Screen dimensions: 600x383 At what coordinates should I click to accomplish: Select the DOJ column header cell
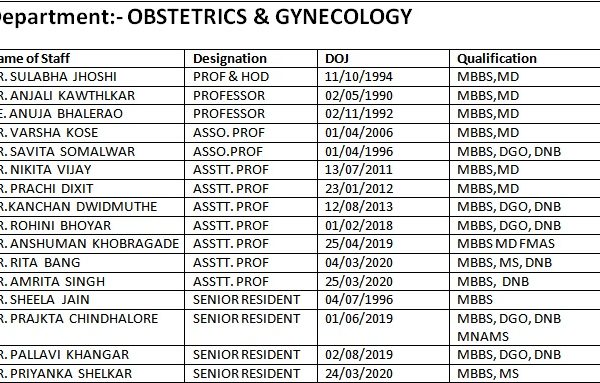[x=383, y=59]
